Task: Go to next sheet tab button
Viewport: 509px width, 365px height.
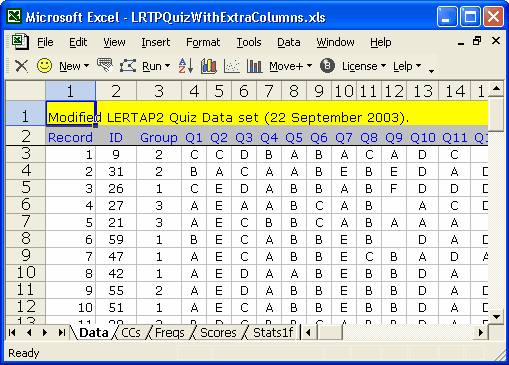Action: 45,333
